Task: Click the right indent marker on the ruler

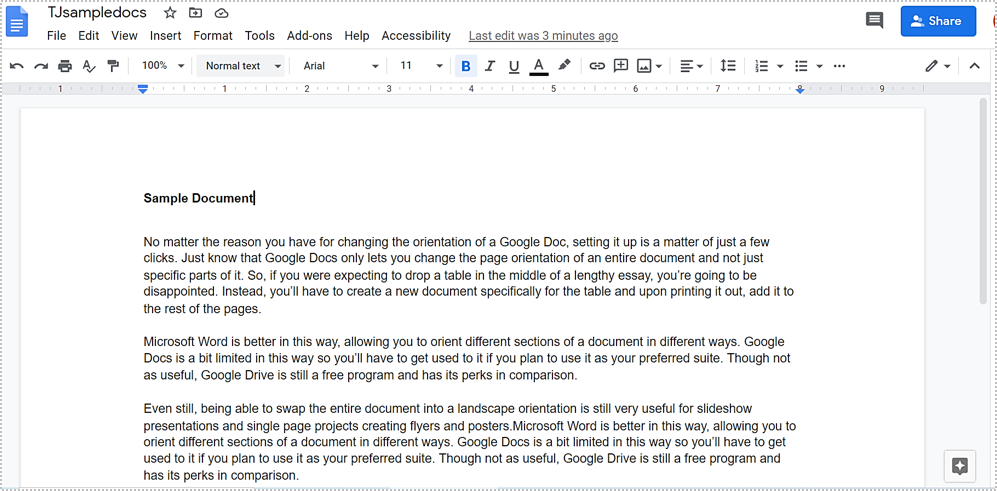Action: click(x=800, y=90)
